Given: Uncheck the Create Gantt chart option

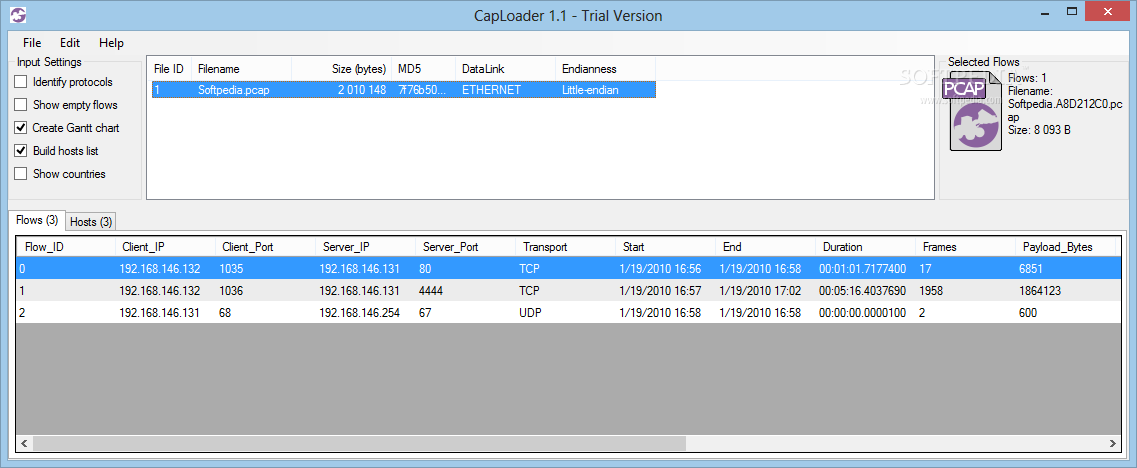Looking at the screenshot, I should (x=21, y=128).
